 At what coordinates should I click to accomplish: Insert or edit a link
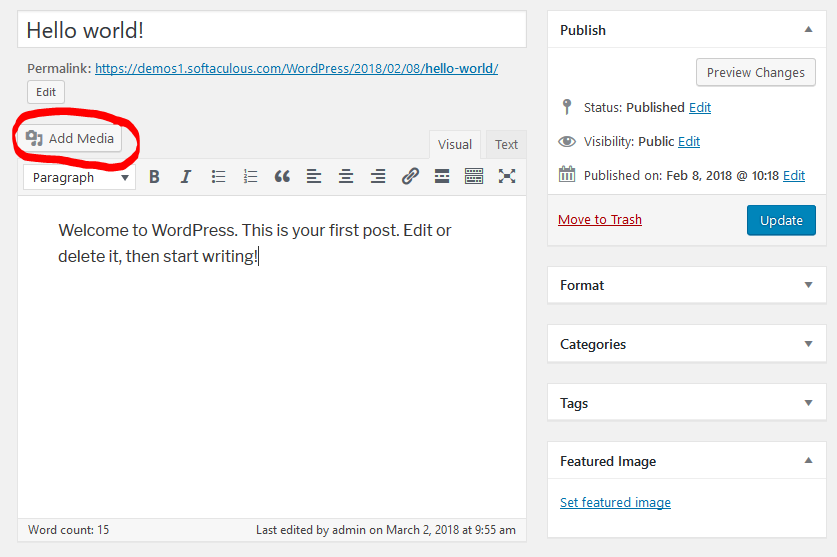pos(410,176)
